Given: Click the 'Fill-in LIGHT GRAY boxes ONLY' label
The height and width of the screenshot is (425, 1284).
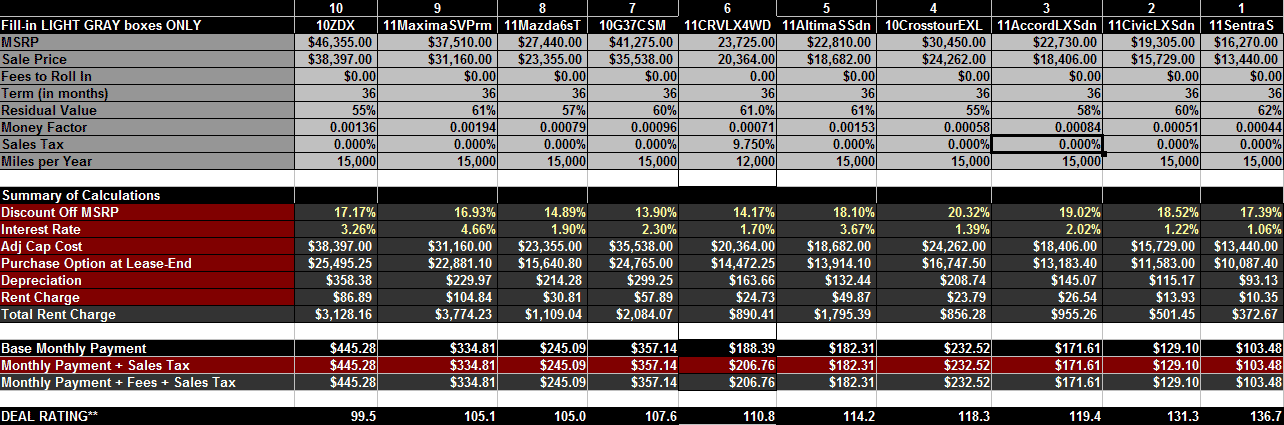Looking at the screenshot, I should 101,25.
